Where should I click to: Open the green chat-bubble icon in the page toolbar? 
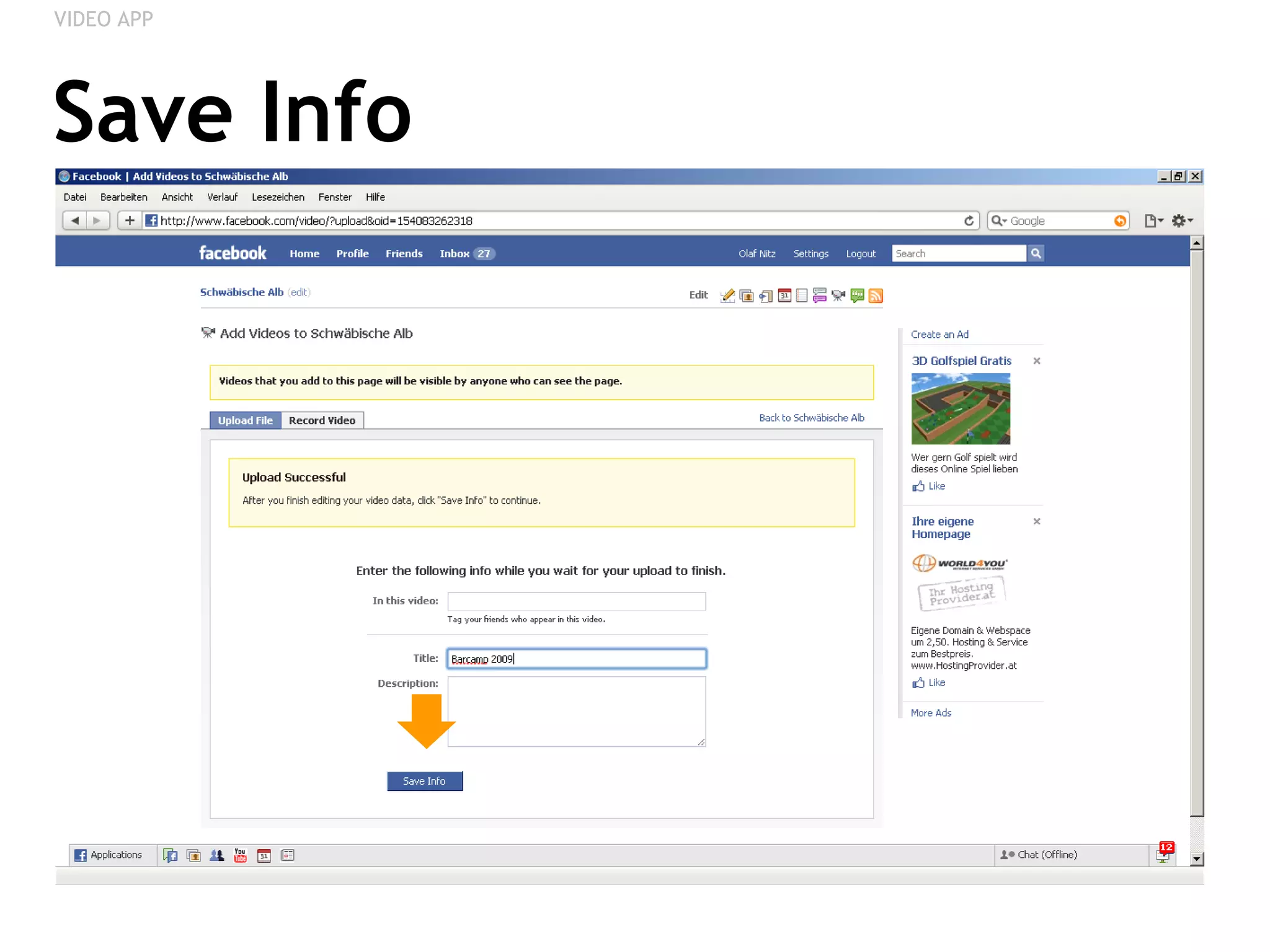(x=858, y=296)
